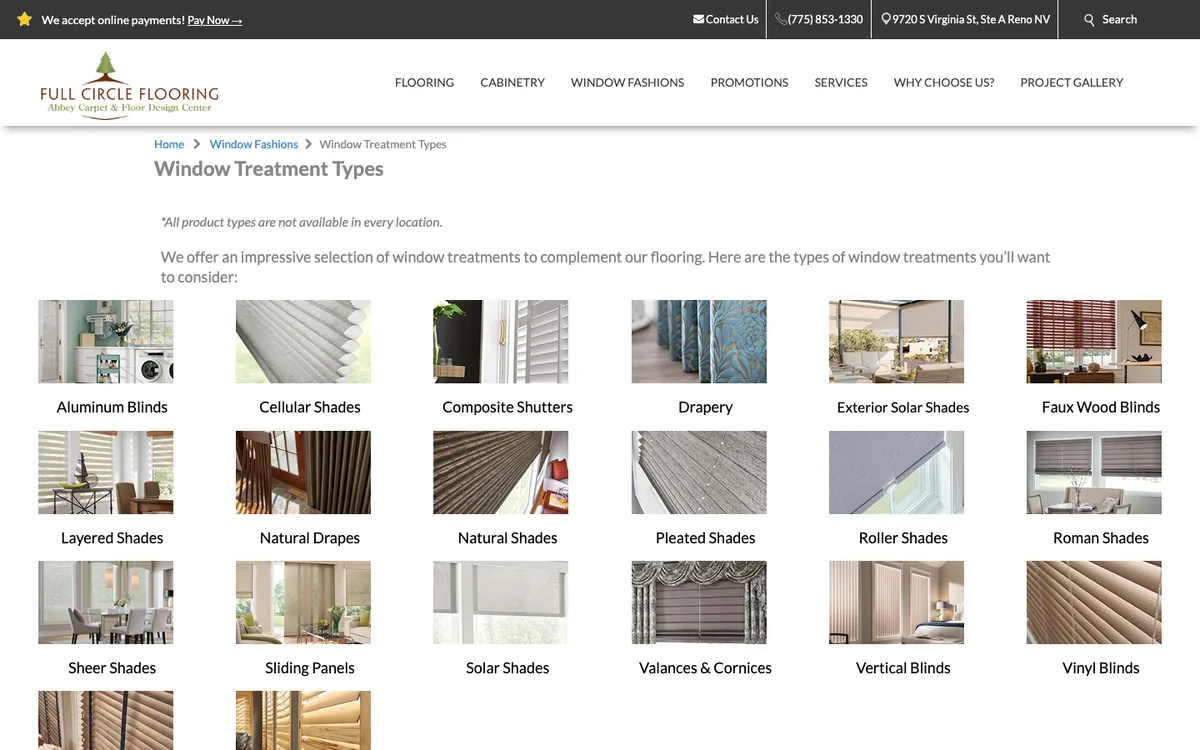
Task: Open the Project Gallery menu
Action: [1072, 83]
